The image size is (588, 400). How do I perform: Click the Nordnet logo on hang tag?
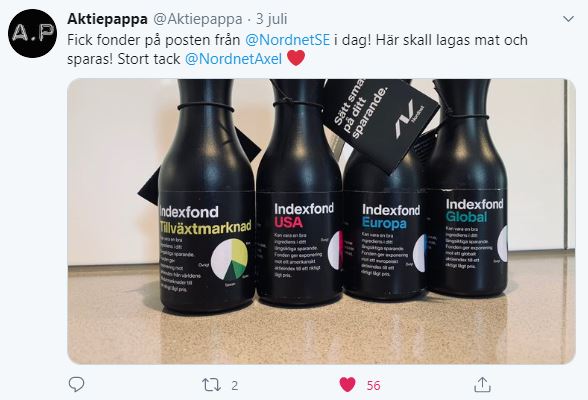click(x=406, y=118)
